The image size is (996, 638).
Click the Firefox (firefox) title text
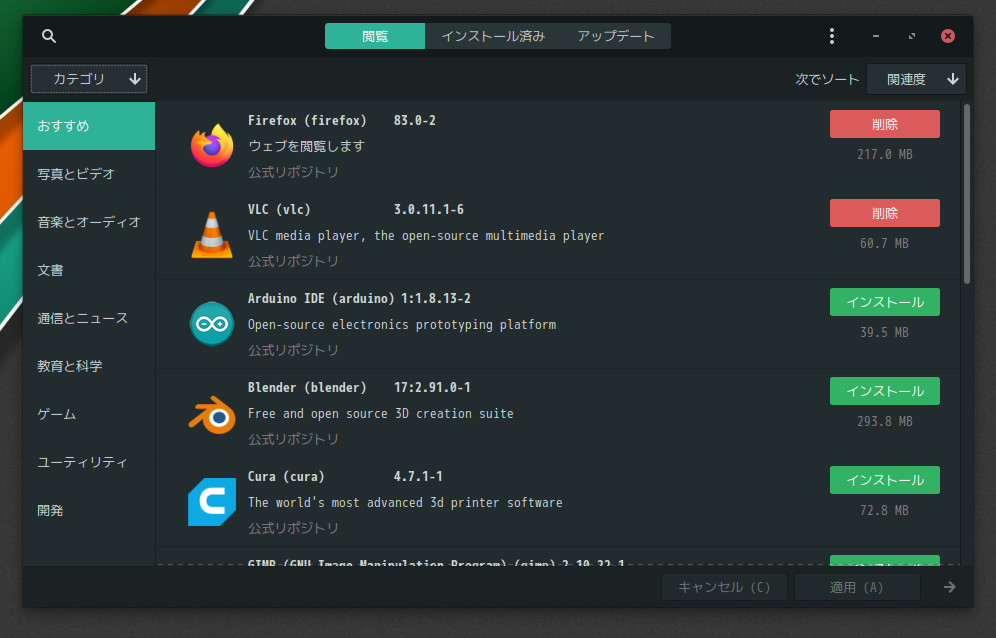pyautogui.click(x=307, y=121)
